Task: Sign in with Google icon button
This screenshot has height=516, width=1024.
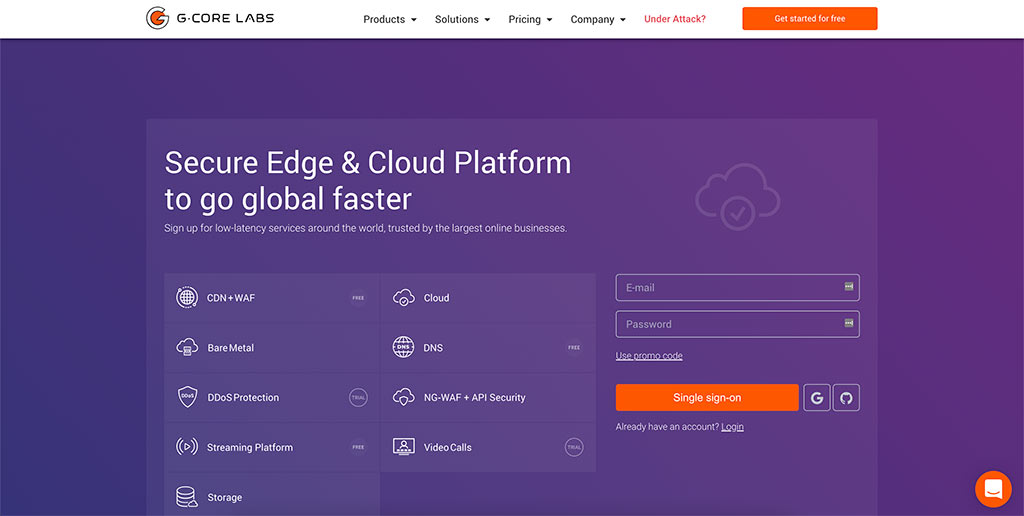Action: (x=817, y=398)
